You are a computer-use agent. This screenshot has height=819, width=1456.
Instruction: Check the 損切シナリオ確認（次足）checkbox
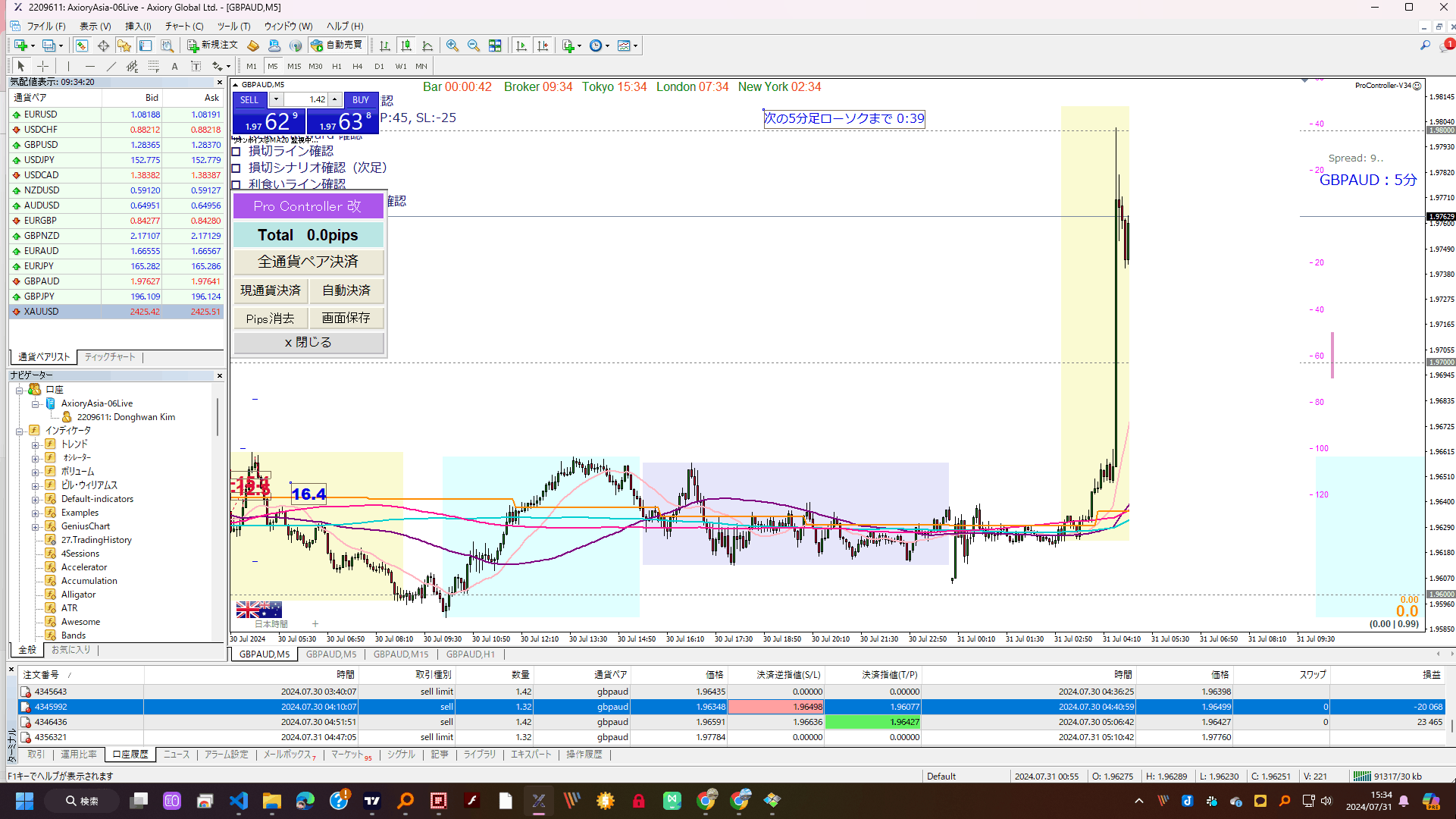236,168
